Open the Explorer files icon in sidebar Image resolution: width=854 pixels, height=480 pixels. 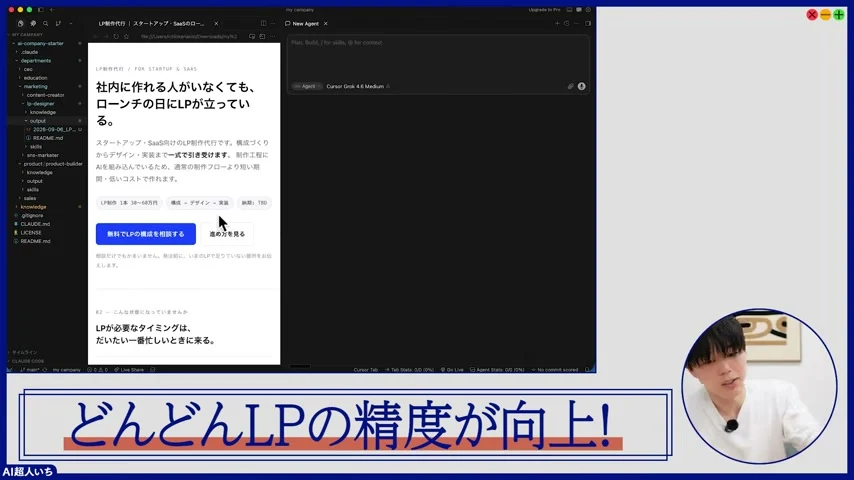tap(20, 23)
